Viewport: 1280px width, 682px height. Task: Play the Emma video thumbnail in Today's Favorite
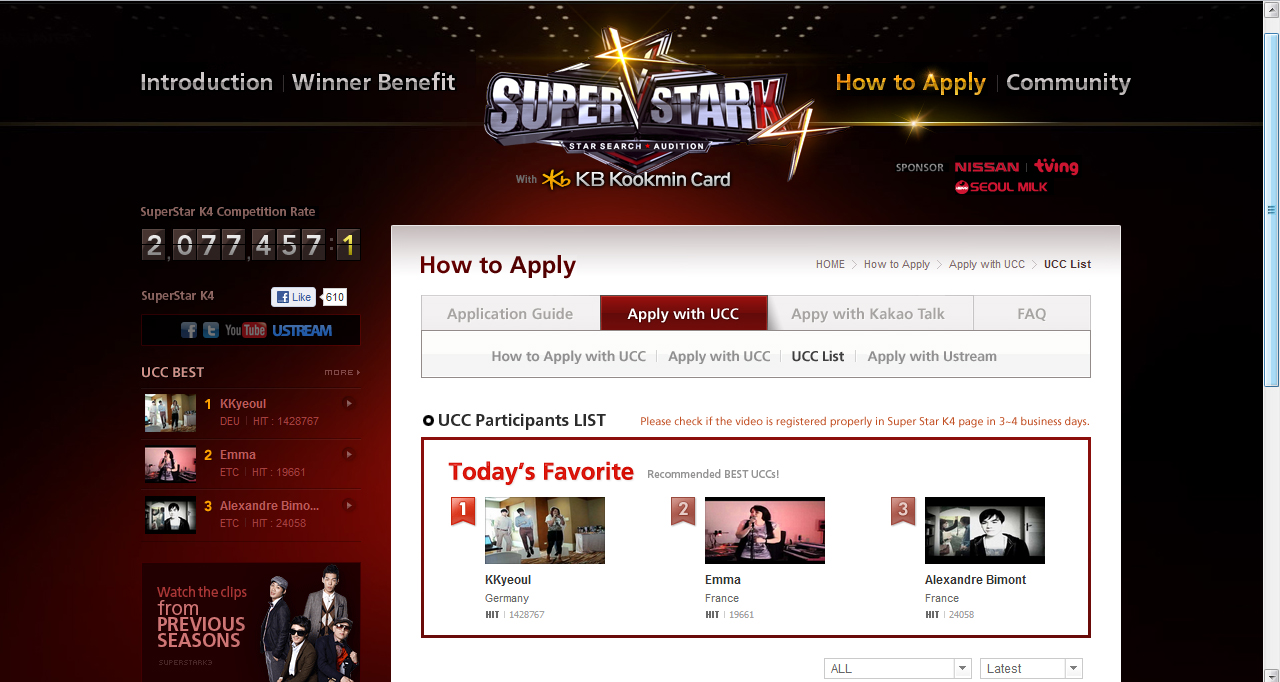pyautogui.click(x=765, y=530)
